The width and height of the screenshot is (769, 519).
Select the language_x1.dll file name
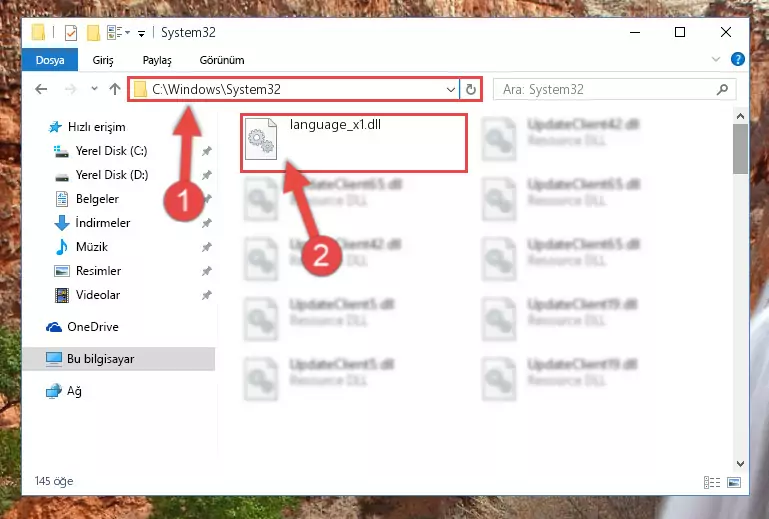(x=335, y=125)
